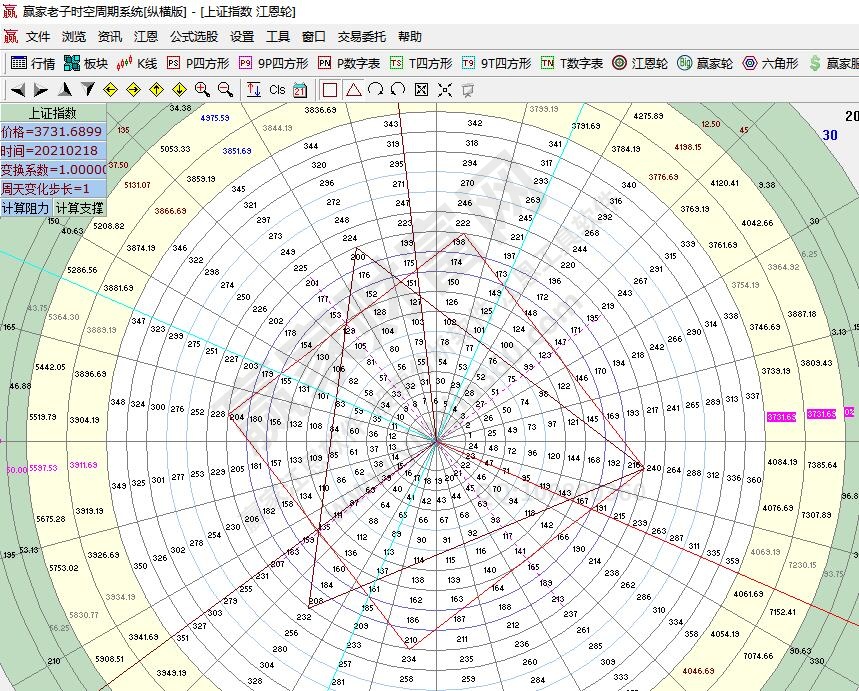The width and height of the screenshot is (859, 691).
Task: Click the yellow up arrow diamond icon
Action: point(157,89)
